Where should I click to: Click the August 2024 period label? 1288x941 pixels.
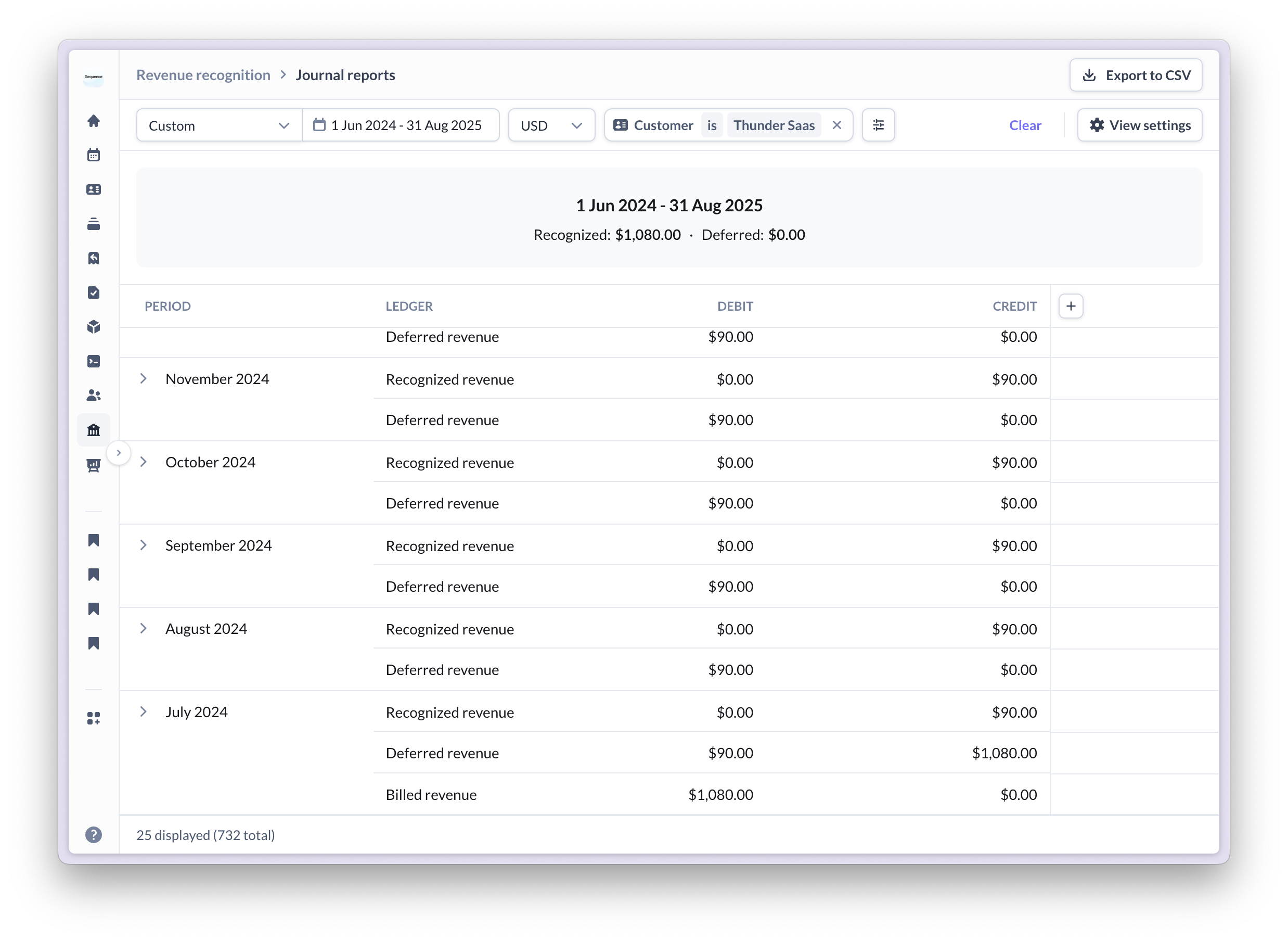point(206,628)
